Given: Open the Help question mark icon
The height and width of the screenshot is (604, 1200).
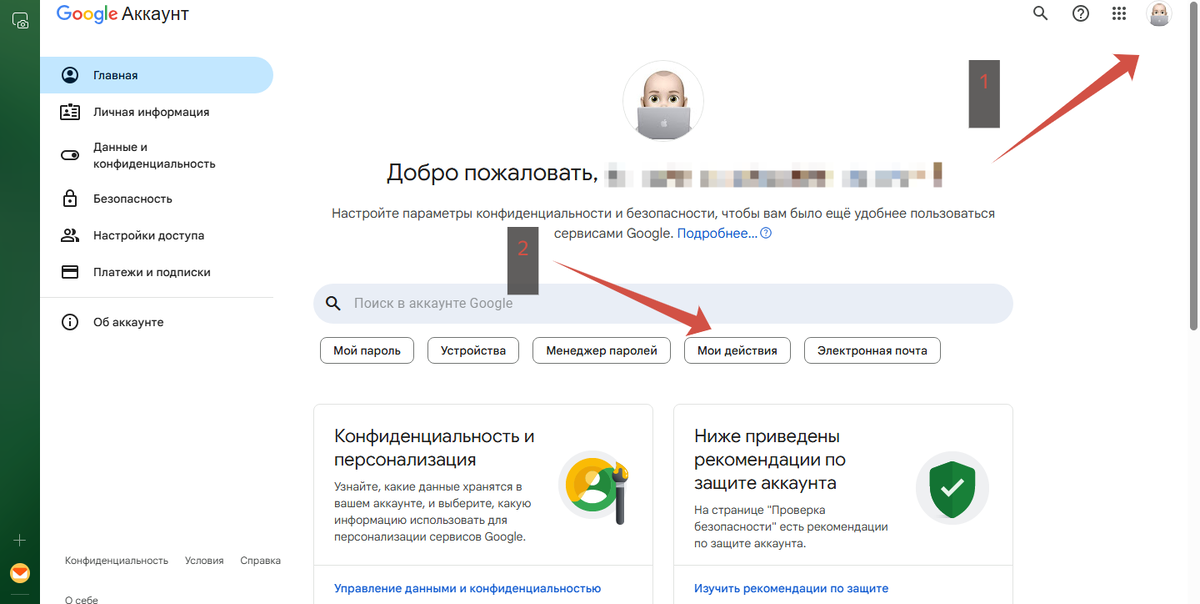Looking at the screenshot, I should point(1080,14).
